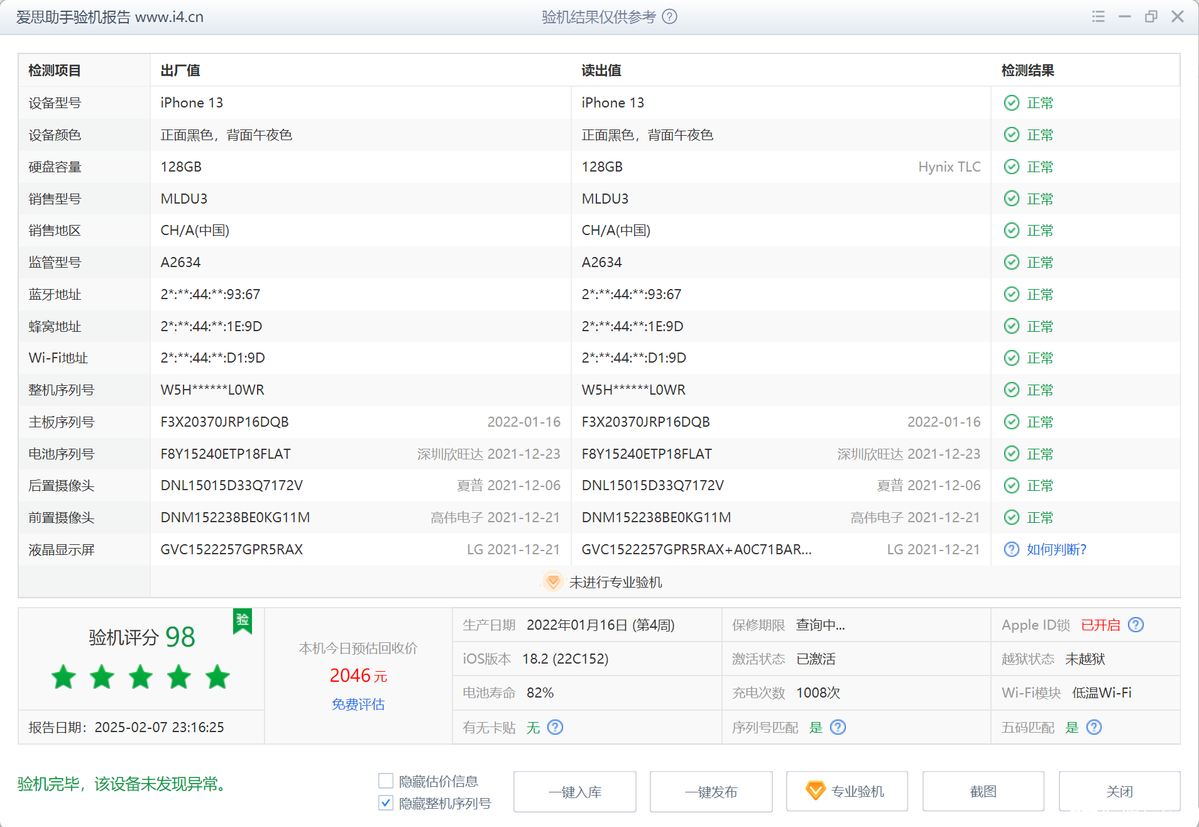
Task: Click the 出厂值 column header
Action: click(180, 70)
